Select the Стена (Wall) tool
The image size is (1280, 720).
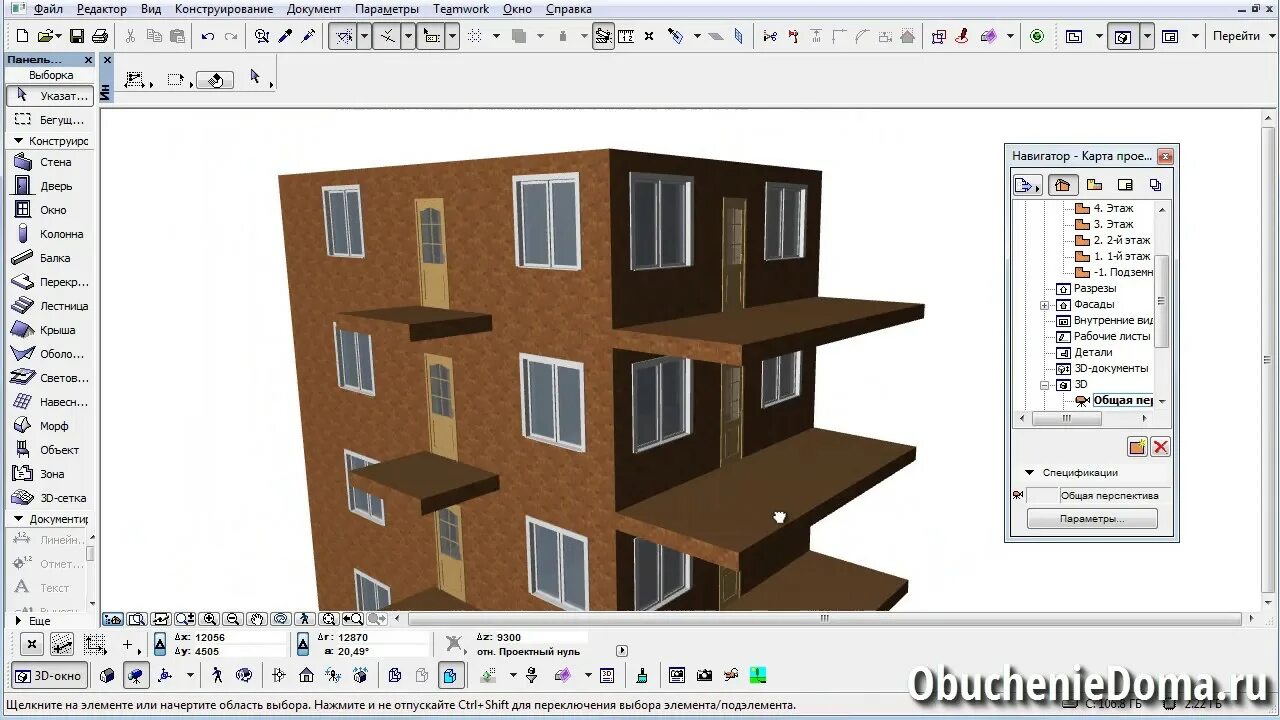click(49, 162)
